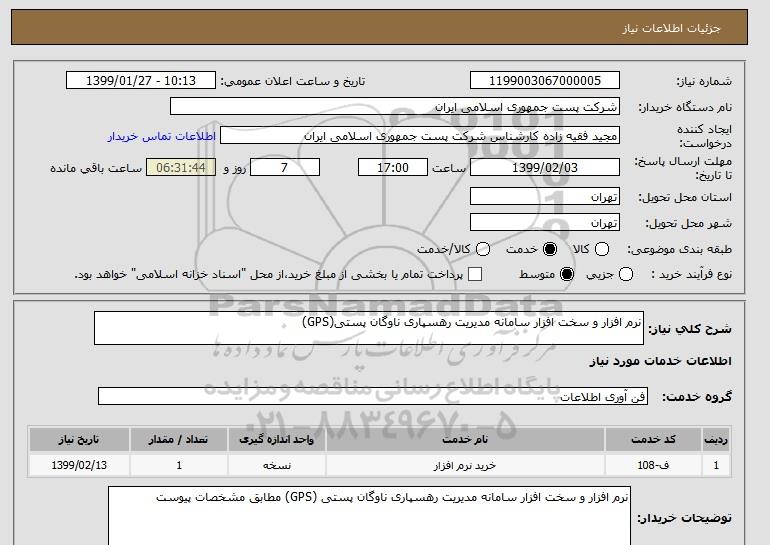770x545 pixels.
Task: Click the توضیحات خریدار text area
Action: pos(369,516)
